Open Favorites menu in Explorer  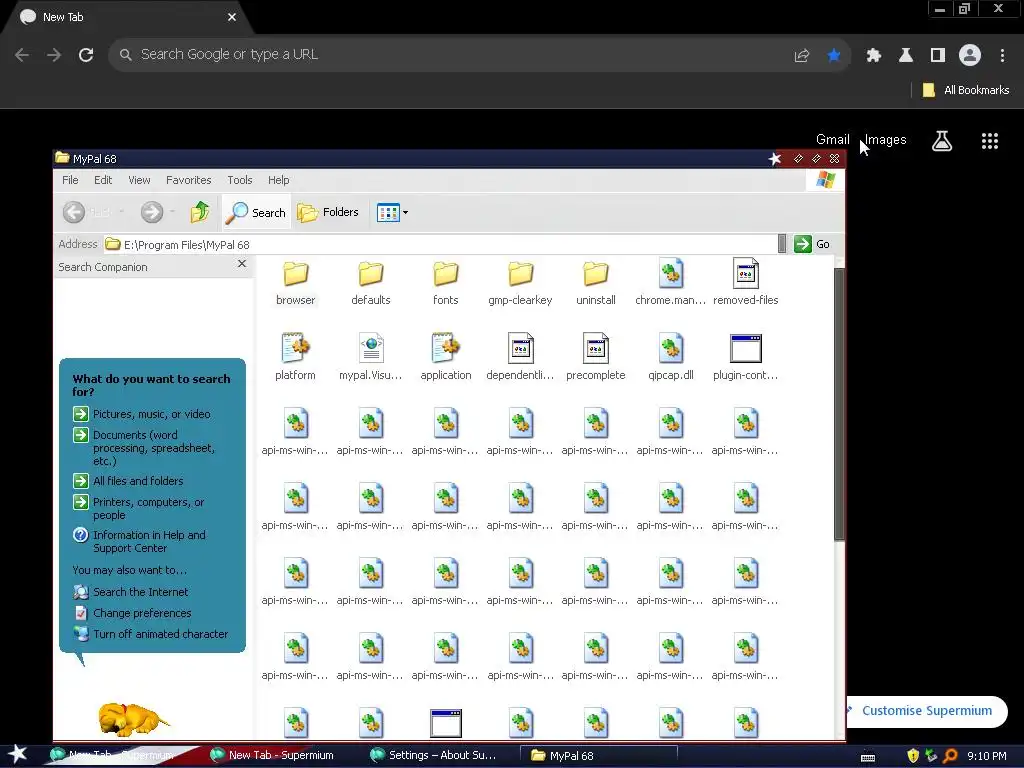189,180
